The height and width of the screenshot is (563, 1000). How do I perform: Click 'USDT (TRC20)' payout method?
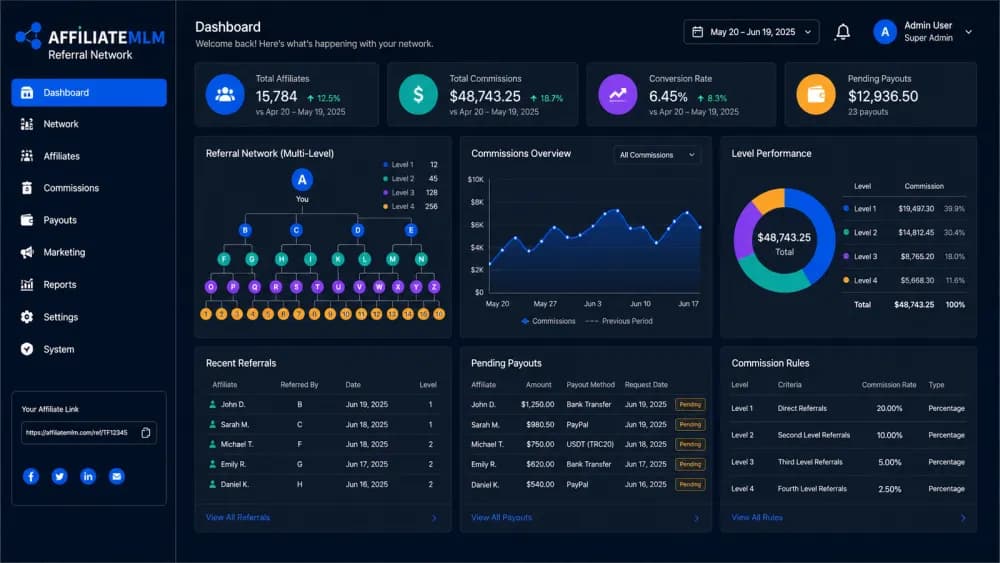pos(590,444)
